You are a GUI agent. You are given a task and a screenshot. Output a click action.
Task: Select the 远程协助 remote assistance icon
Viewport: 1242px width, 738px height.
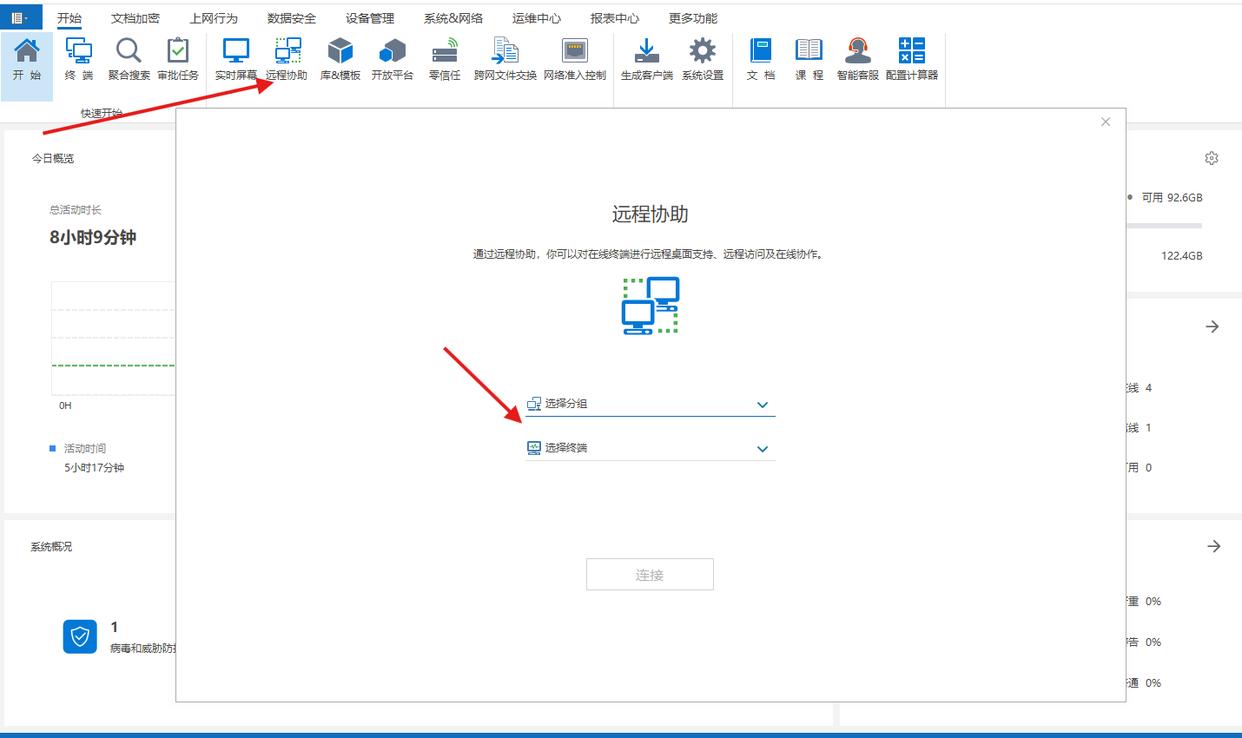pos(287,59)
